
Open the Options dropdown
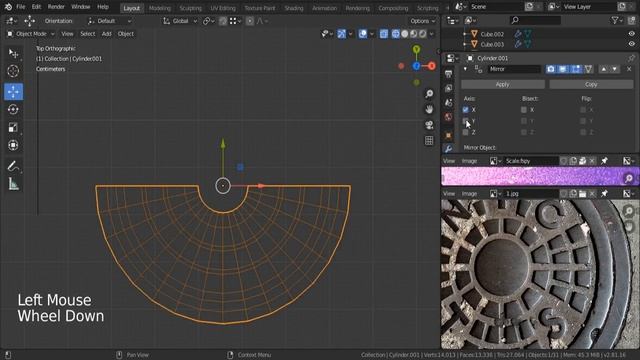click(x=422, y=21)
